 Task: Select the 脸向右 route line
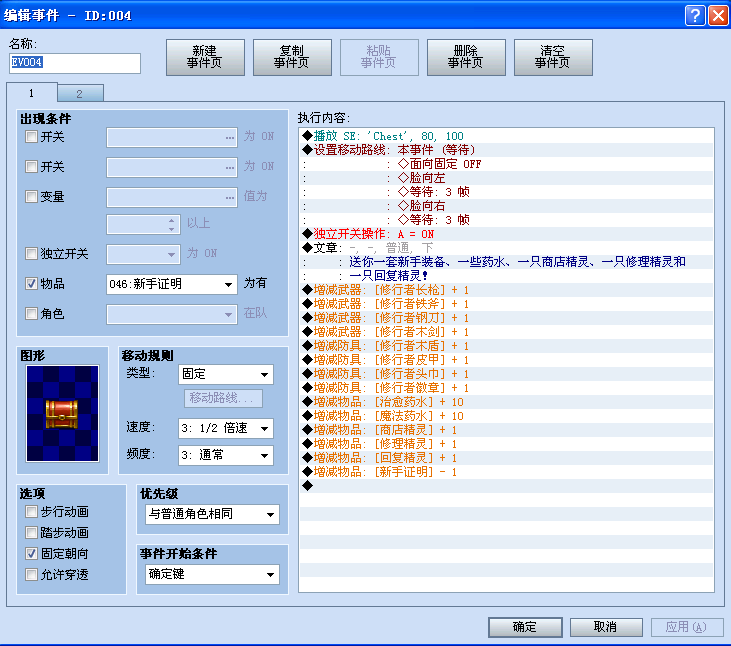coord(506,206)
